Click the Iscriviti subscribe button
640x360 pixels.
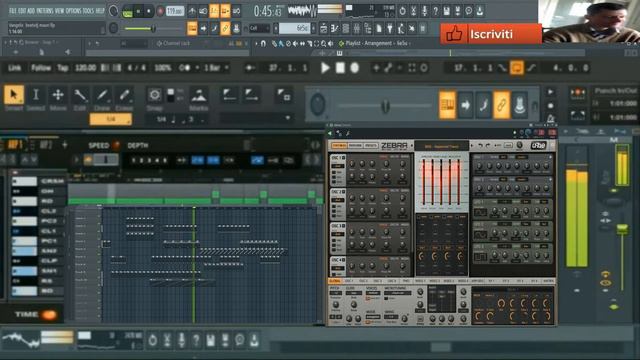(491, 34)
